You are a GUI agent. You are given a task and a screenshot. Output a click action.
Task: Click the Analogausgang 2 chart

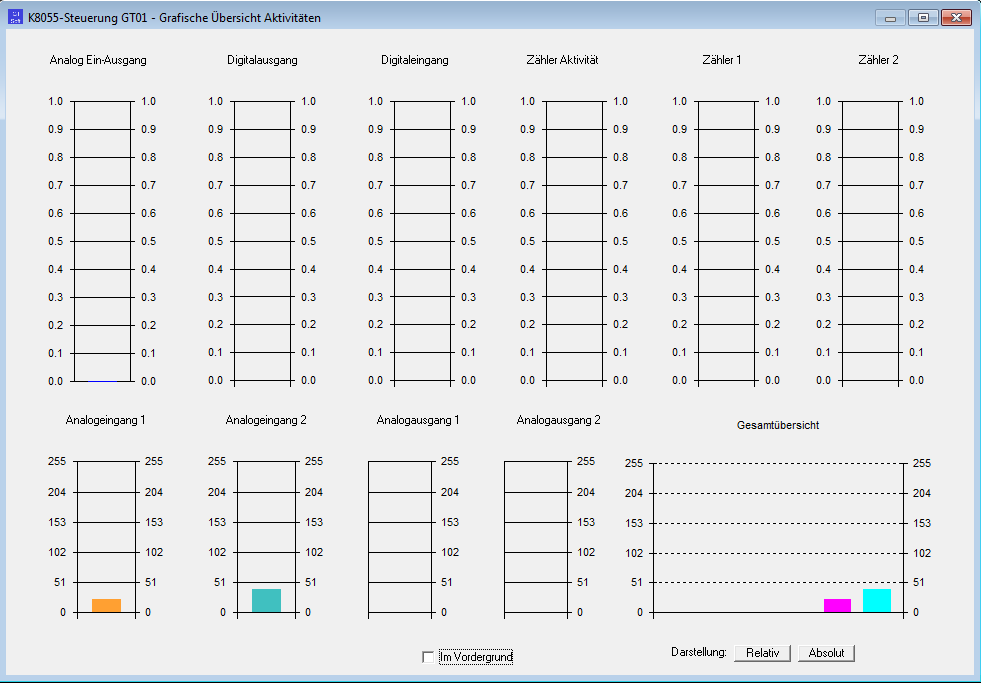[536, 537]
